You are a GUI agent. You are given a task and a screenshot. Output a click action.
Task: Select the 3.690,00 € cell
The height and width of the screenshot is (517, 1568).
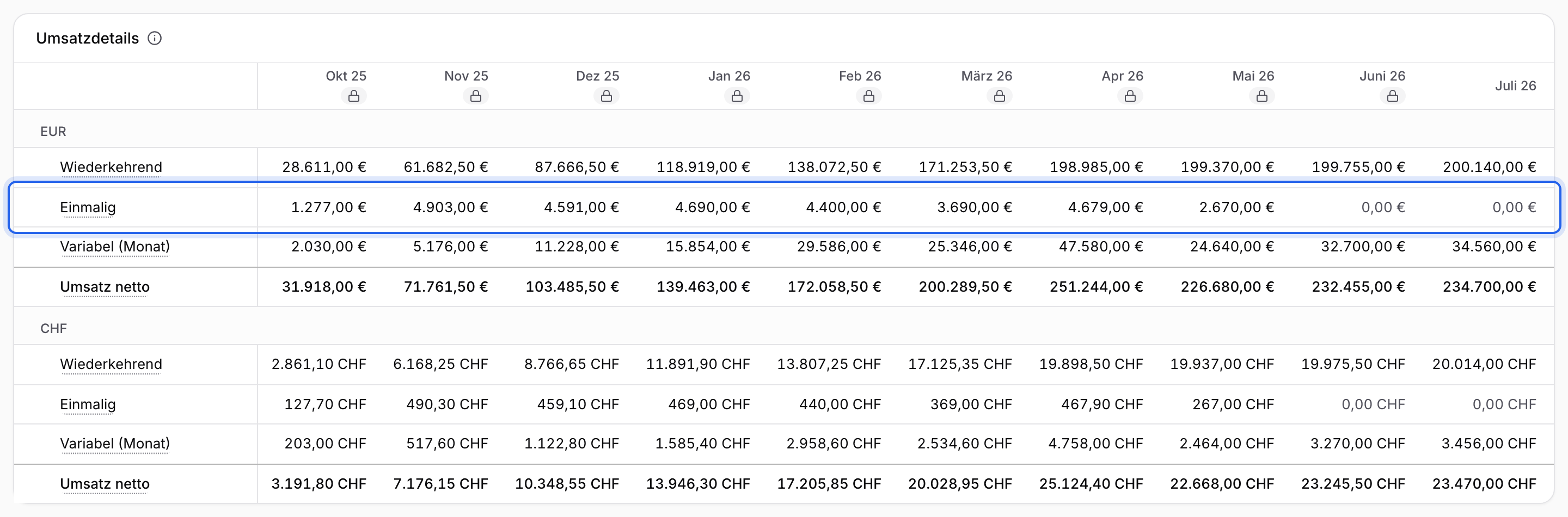(975, 207)
